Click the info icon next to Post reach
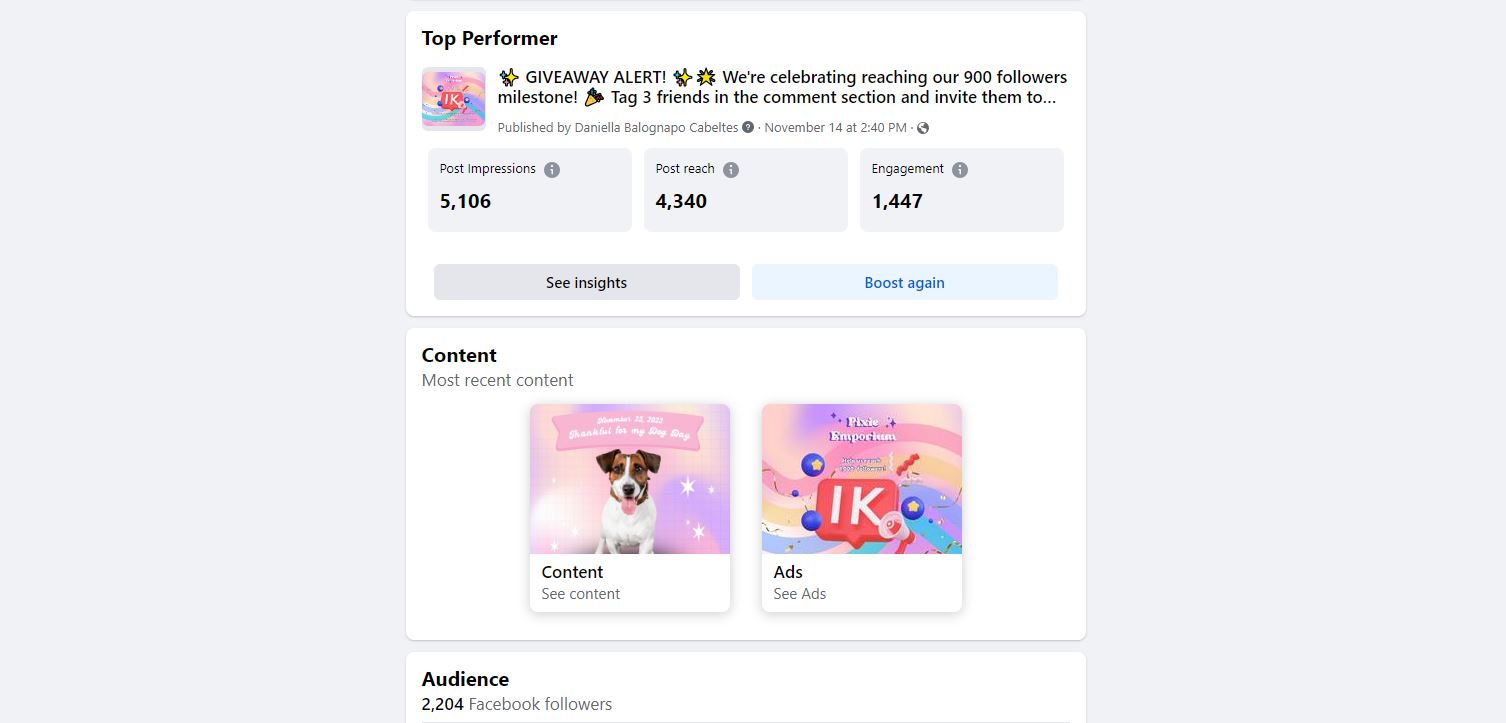This screenshot has height=723, width=1506. point(731,170)
